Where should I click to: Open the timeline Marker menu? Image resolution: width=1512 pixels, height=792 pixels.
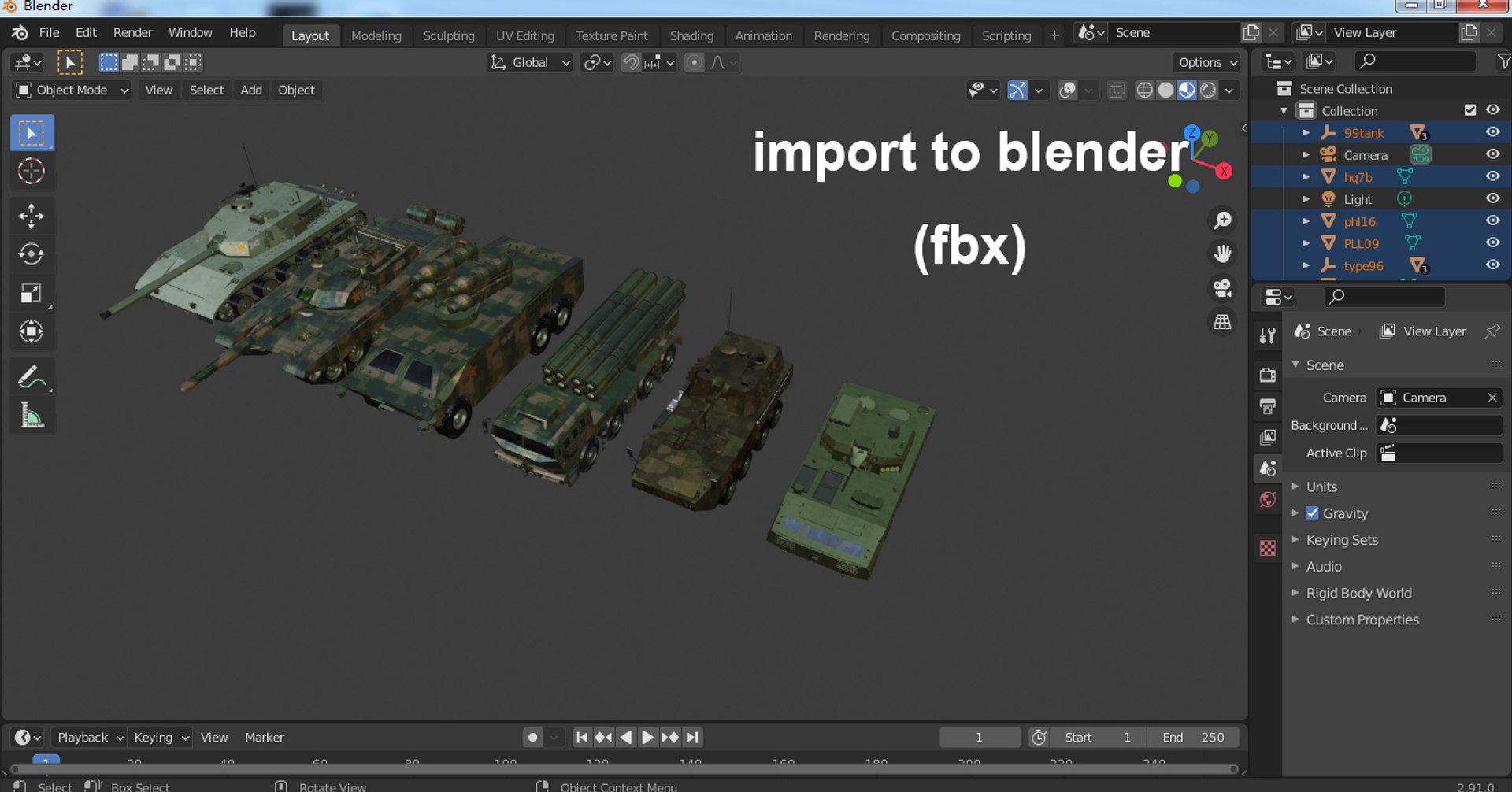264,738
